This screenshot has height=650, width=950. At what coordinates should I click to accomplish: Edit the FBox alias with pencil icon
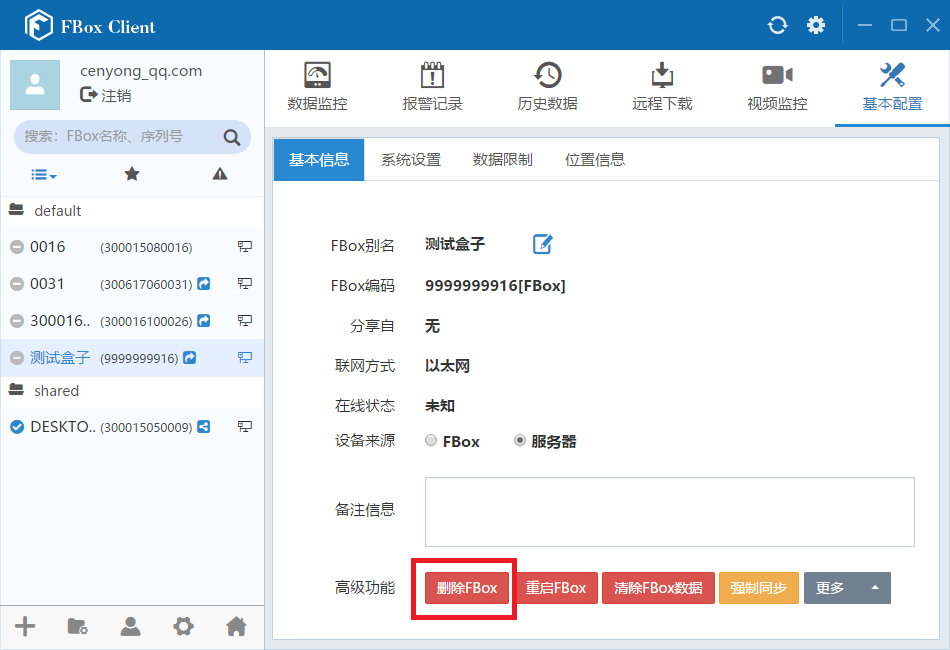click(x=542, y=244)
